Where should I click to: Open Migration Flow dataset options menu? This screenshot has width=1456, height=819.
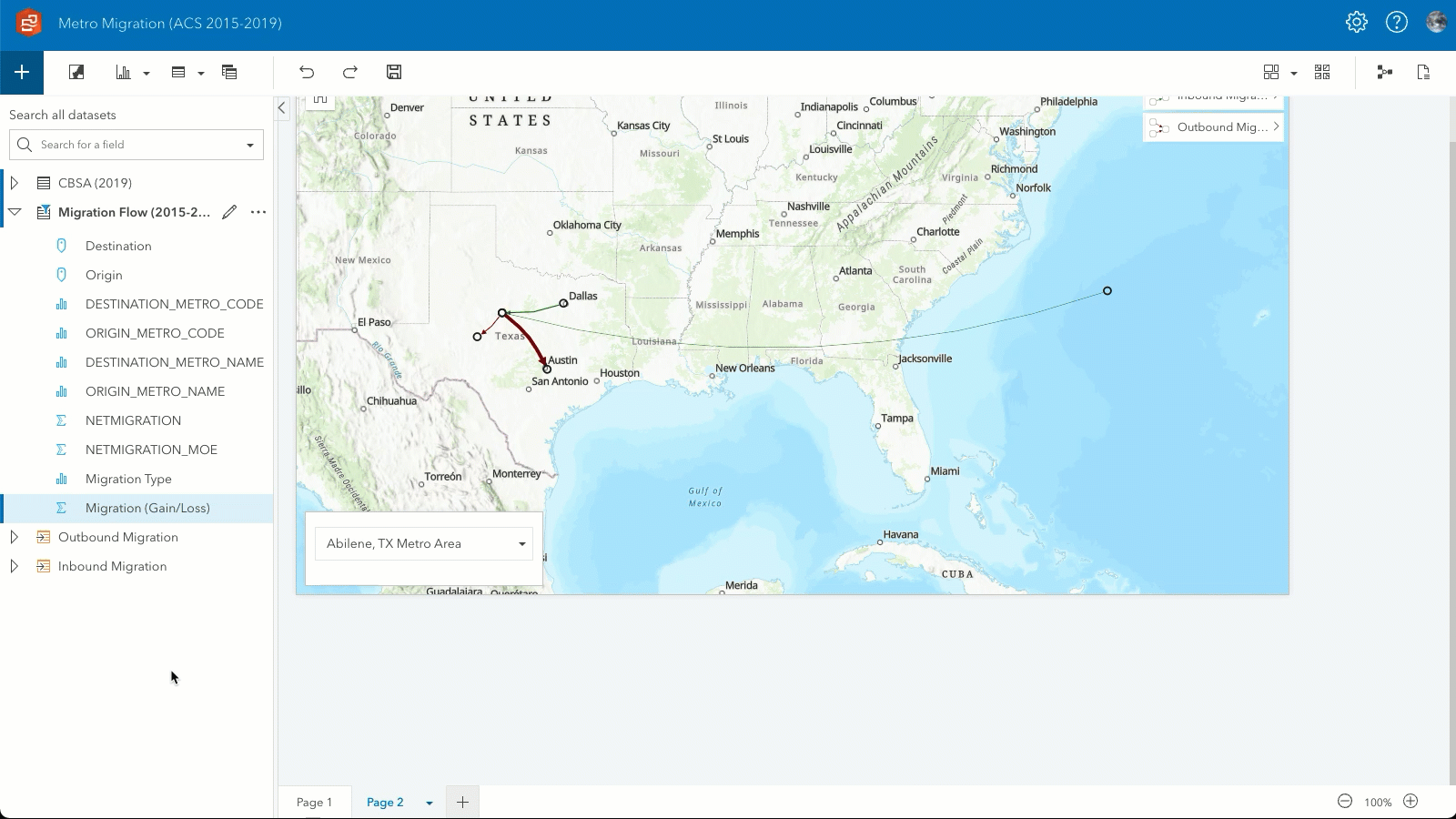coord(258,212)
